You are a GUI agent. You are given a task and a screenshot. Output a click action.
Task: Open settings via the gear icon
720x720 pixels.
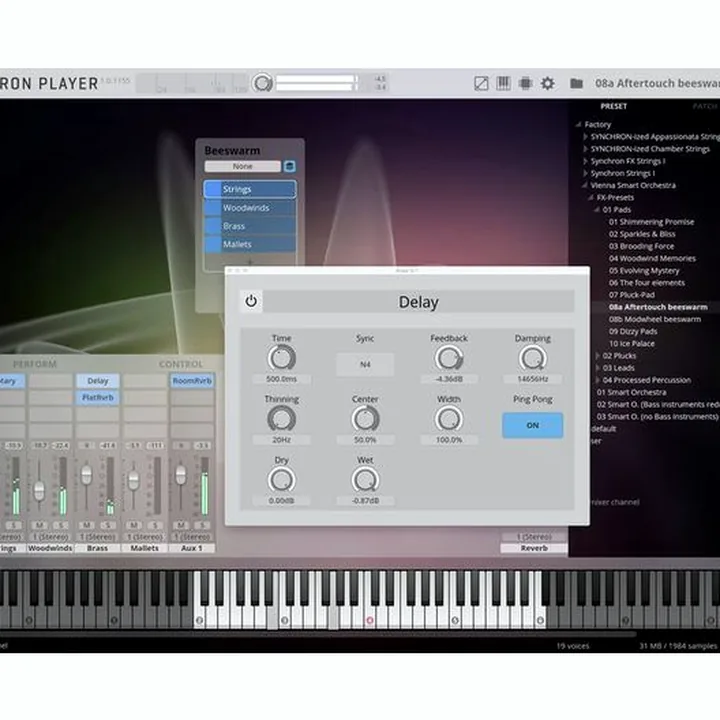pyautogui.click(x=547, y=83)
